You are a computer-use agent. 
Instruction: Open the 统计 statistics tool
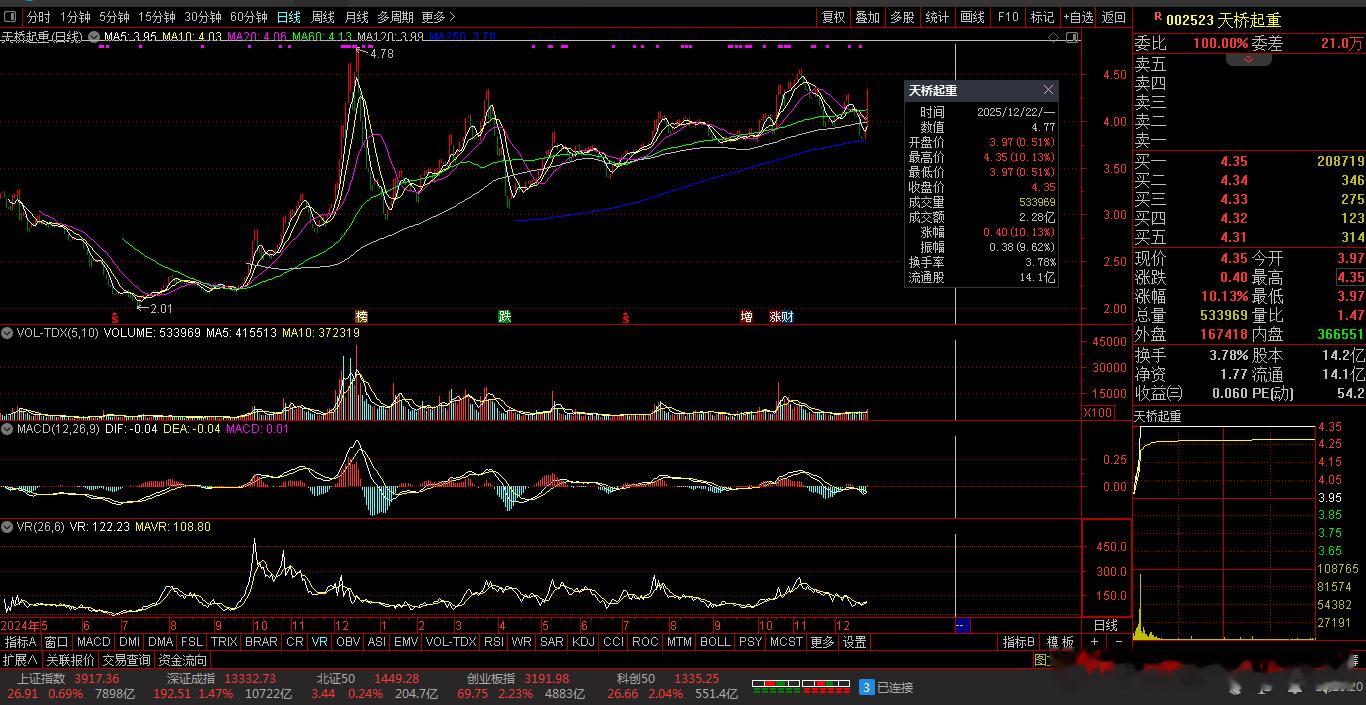[x=937, y=17]
